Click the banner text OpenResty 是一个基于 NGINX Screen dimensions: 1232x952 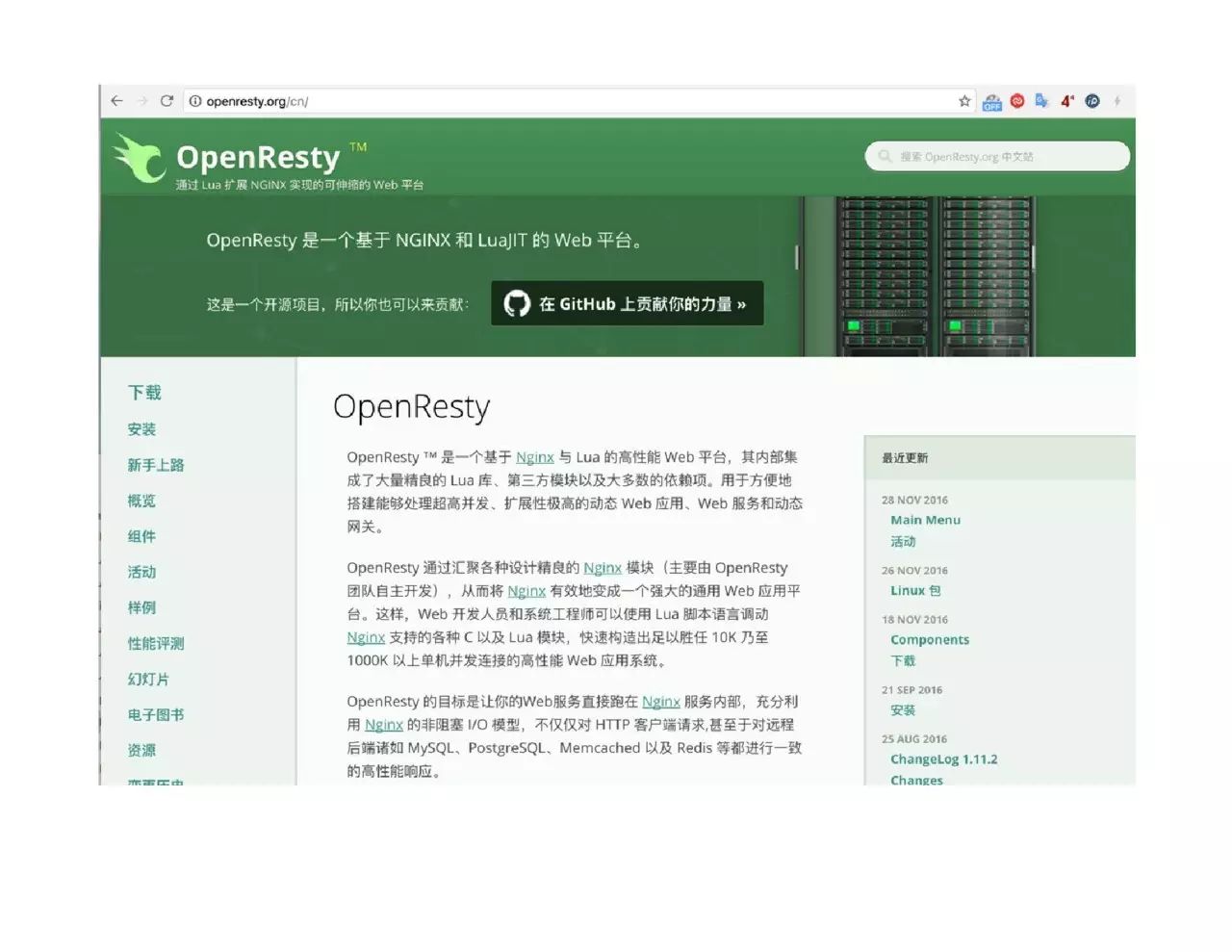(424, 240)
